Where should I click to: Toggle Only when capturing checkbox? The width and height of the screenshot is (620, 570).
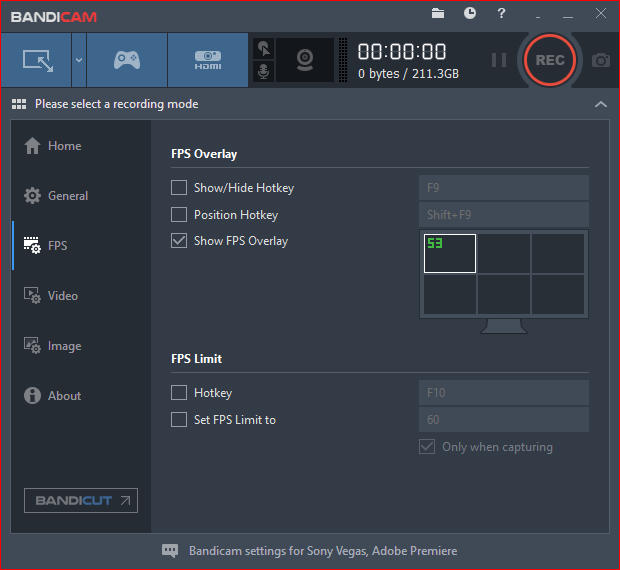pos(427,447)
